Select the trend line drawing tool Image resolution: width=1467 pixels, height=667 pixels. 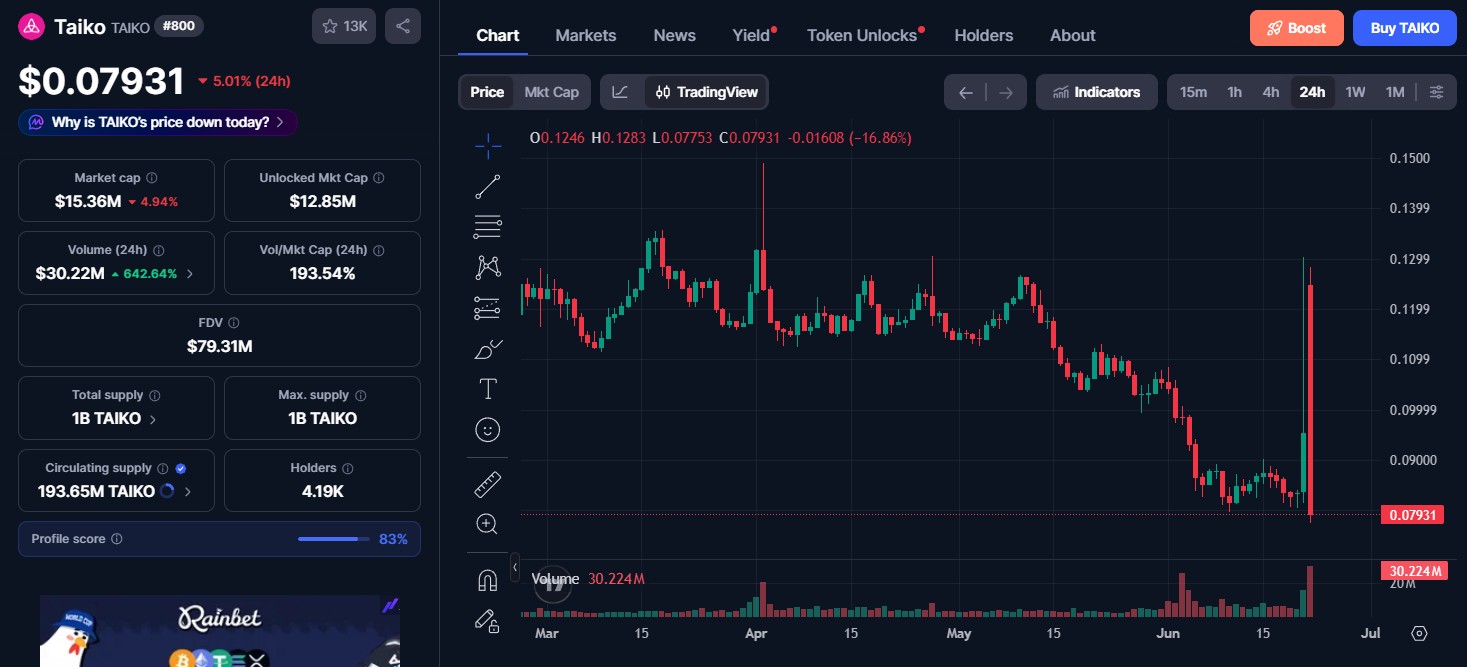coord(488,186)
